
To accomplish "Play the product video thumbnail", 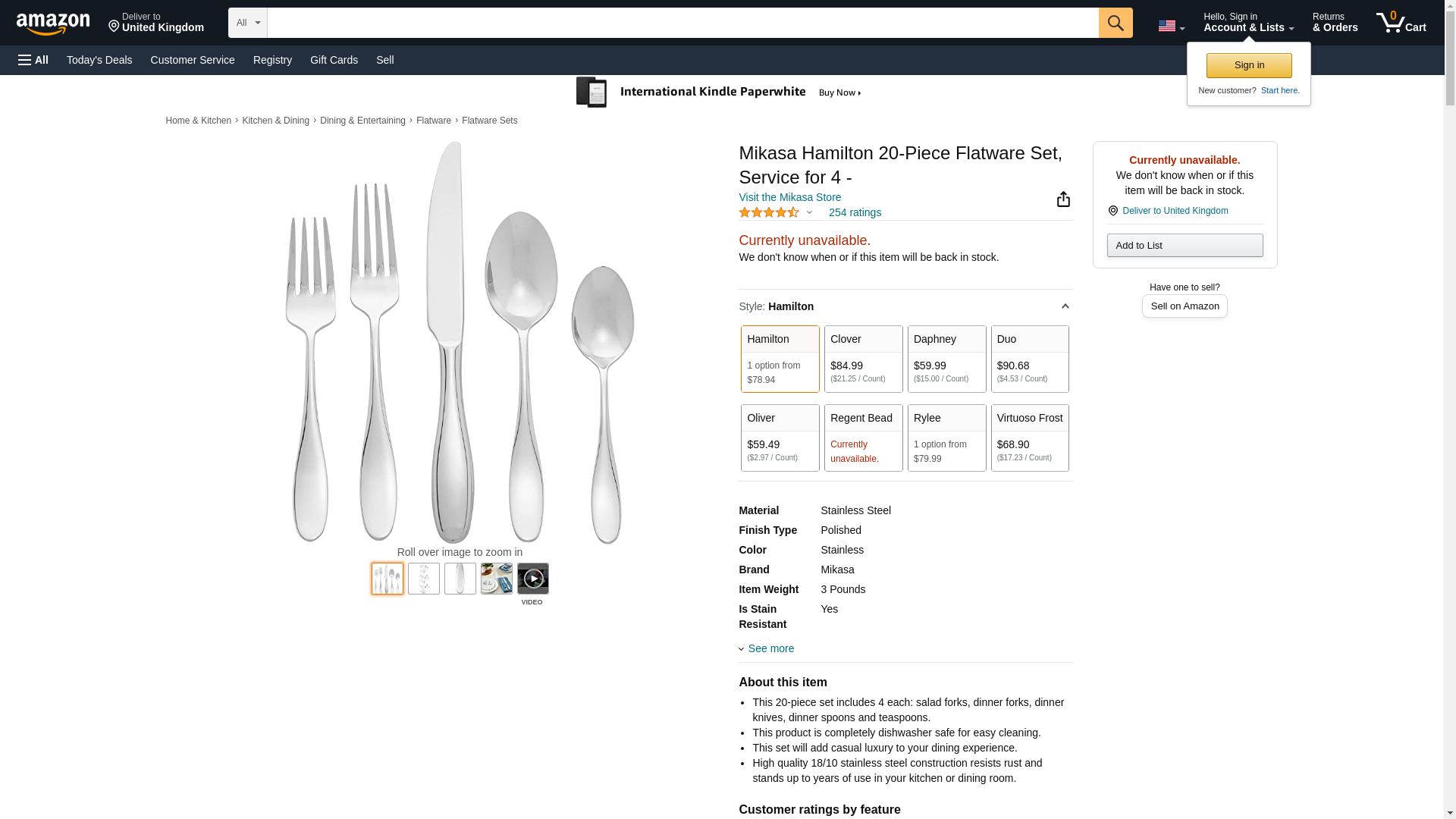I will 532,579.
